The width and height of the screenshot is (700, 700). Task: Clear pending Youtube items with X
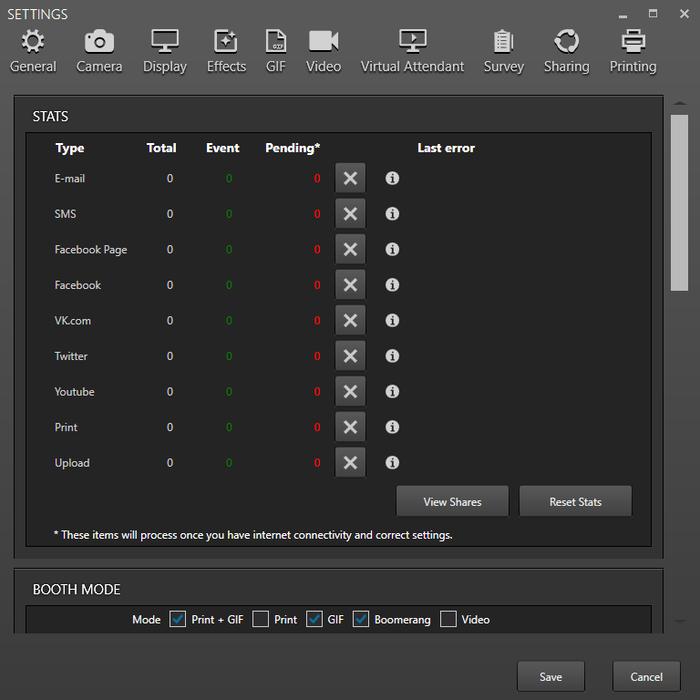tap(350, 392)
